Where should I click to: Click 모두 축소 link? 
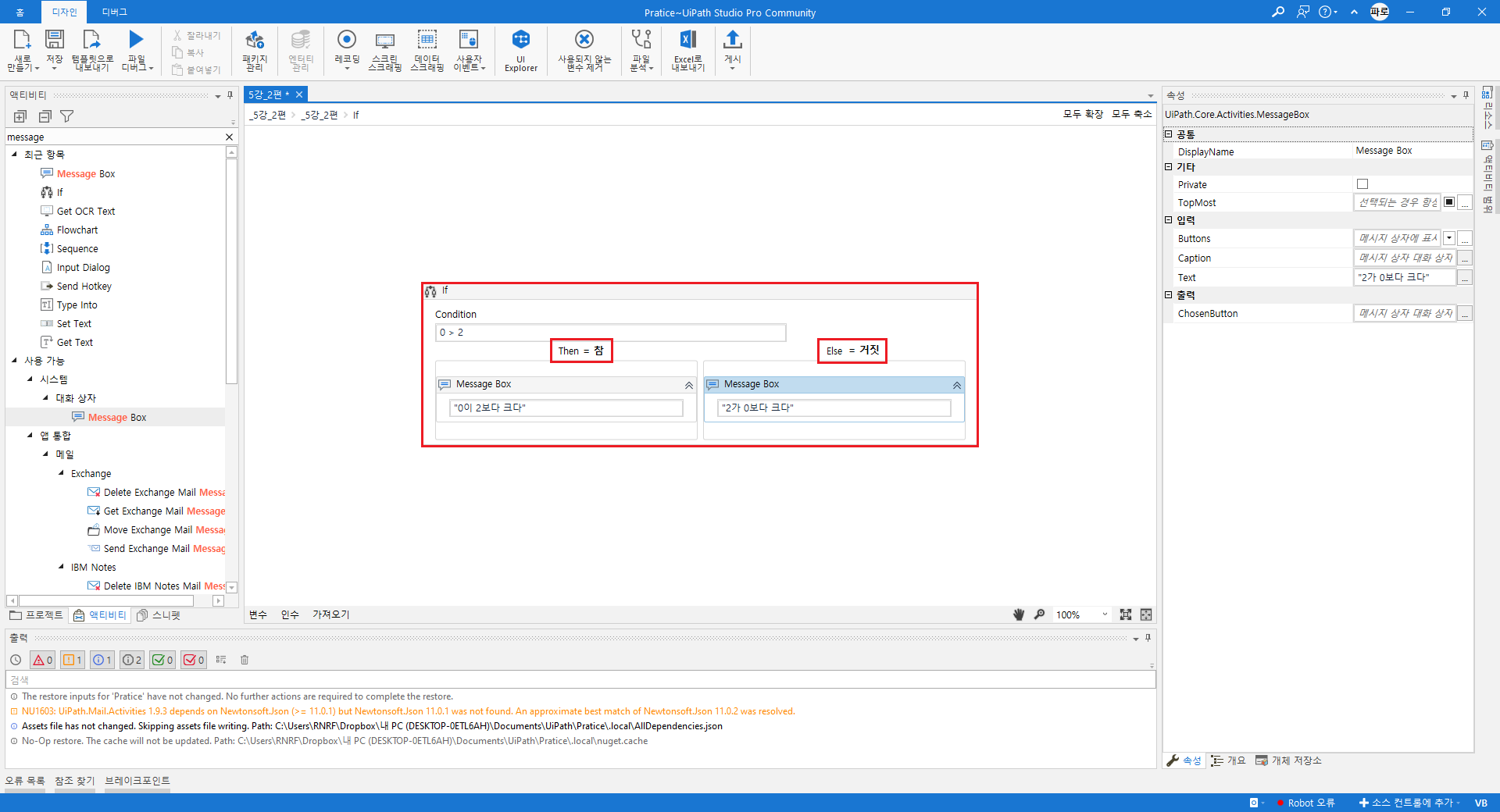coord(1132,114)
